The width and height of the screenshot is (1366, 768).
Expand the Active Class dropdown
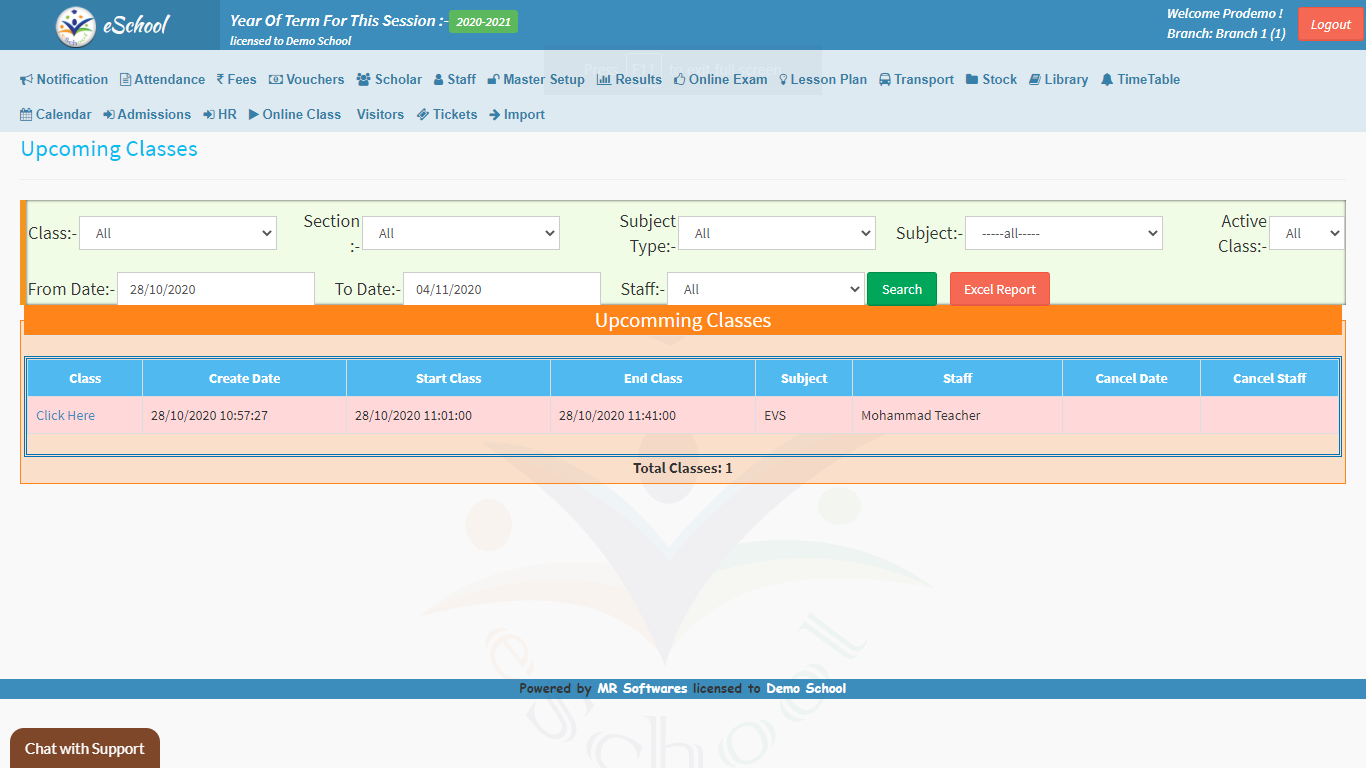click(x=1306, y=233)
